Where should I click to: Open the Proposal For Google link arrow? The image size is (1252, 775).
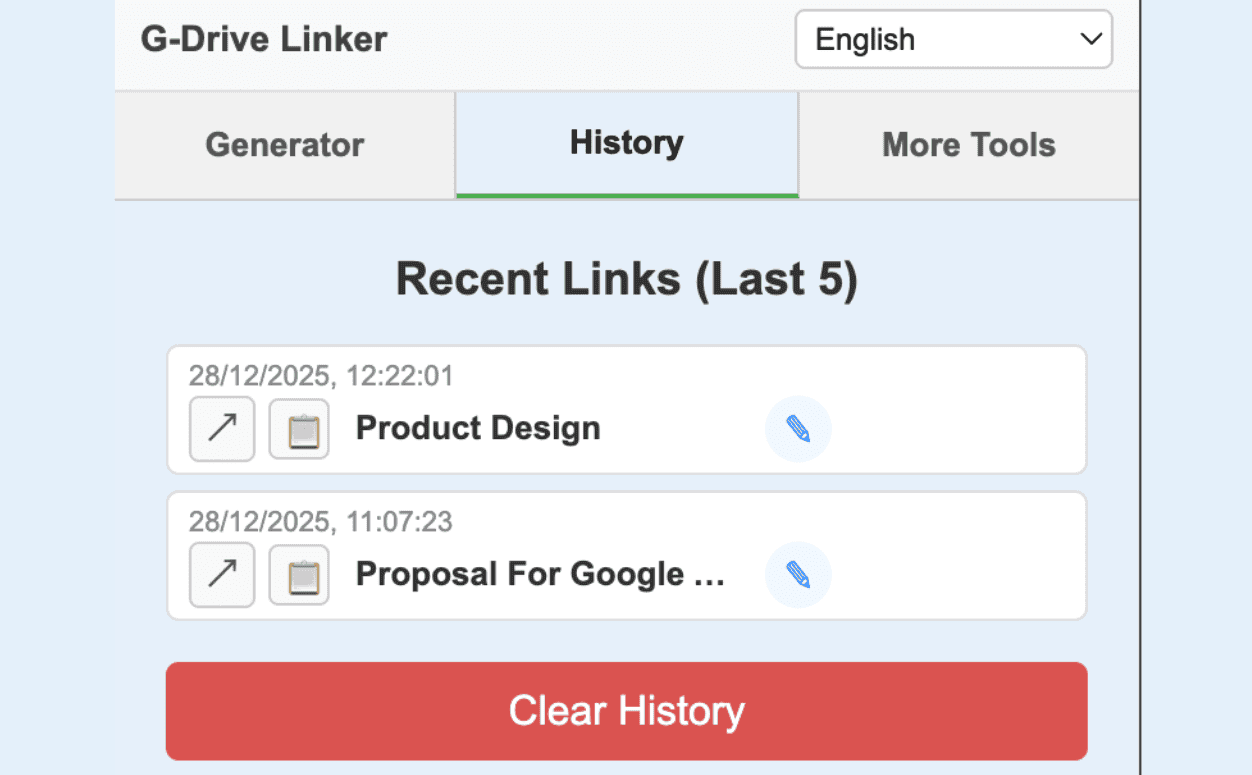click(222, 575)
